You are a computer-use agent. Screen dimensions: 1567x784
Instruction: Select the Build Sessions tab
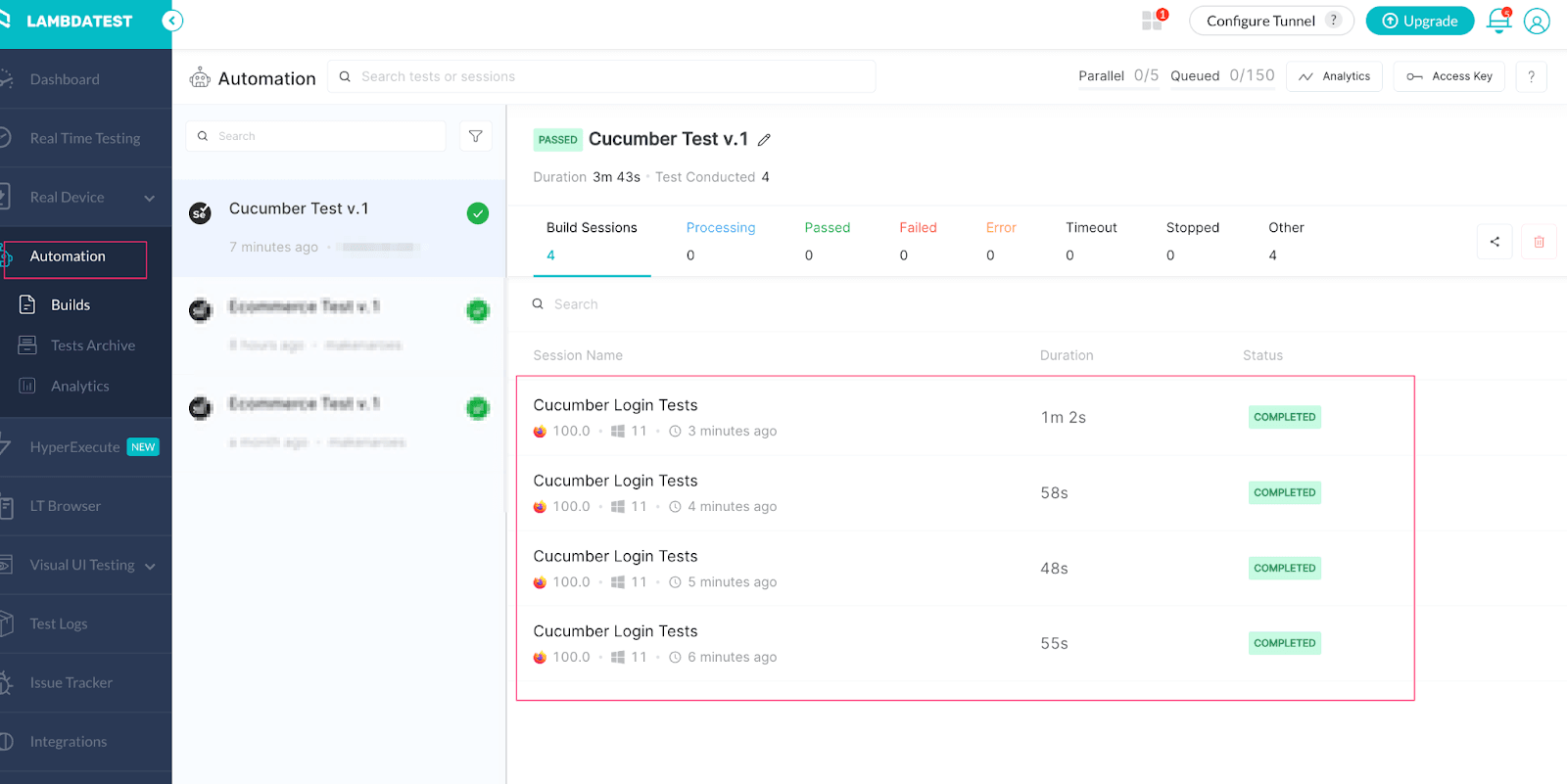pos(592,241)
